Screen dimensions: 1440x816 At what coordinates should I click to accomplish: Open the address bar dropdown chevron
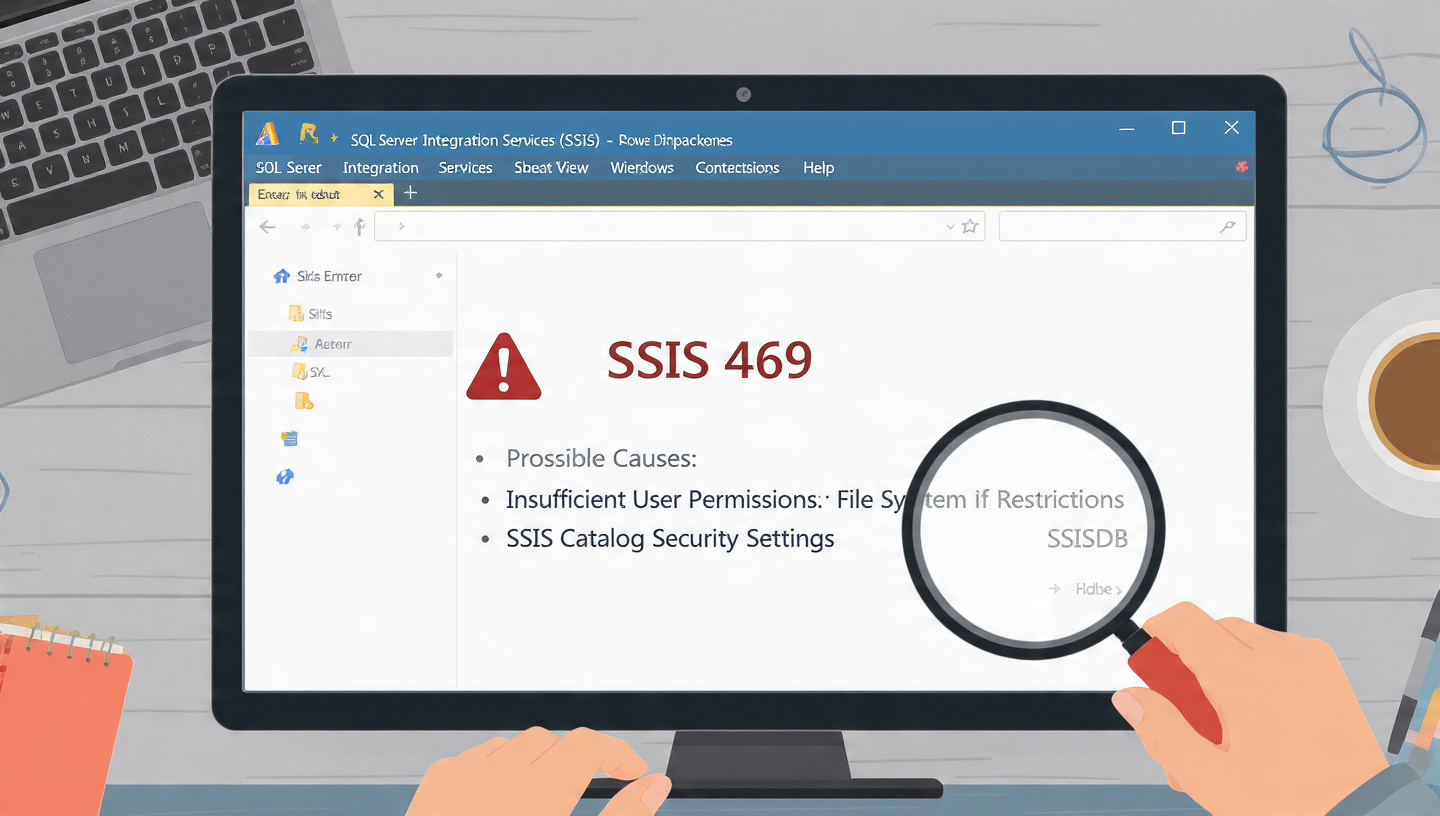point(950,227)
